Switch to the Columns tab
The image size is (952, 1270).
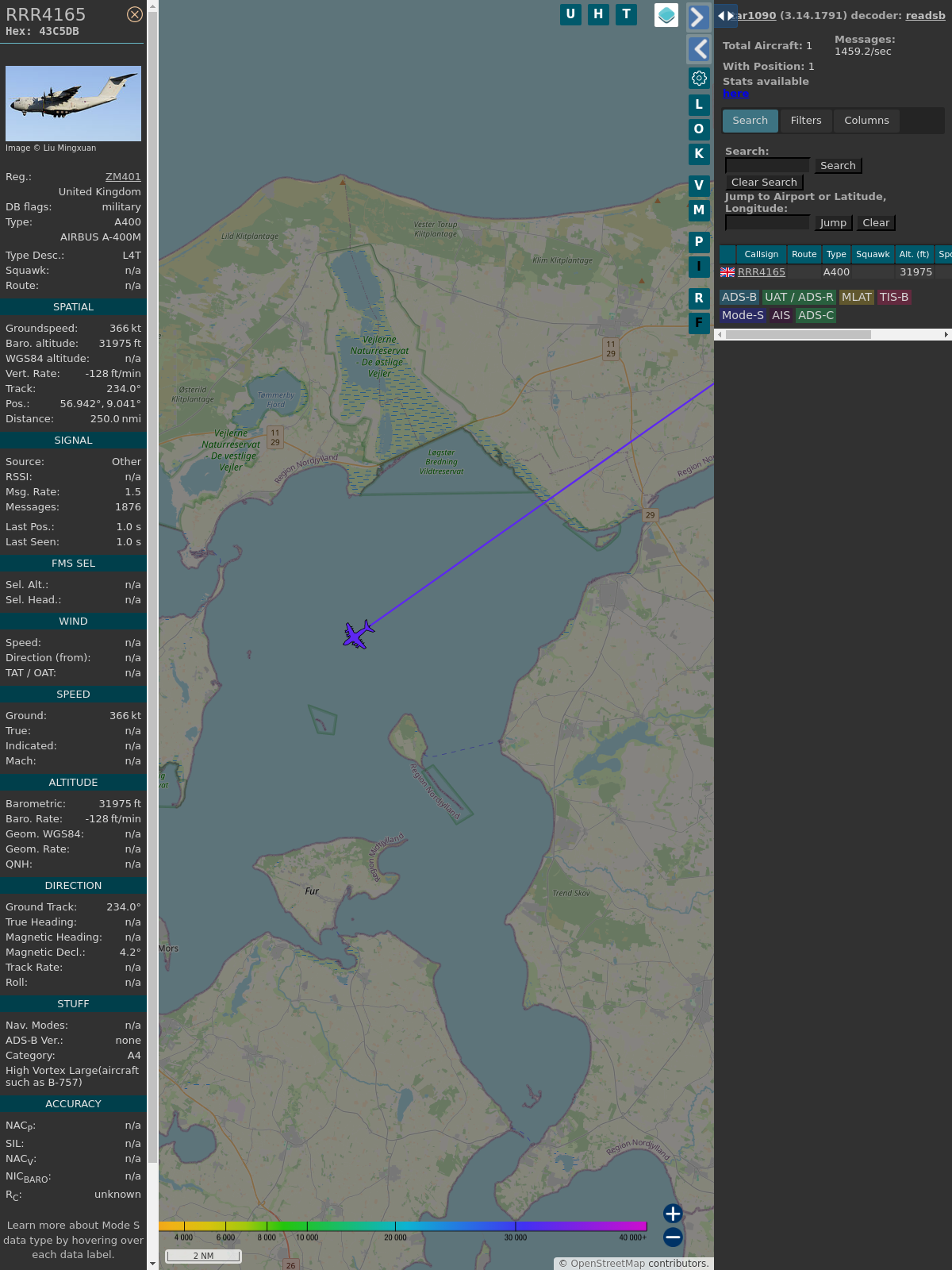point(866,121)
